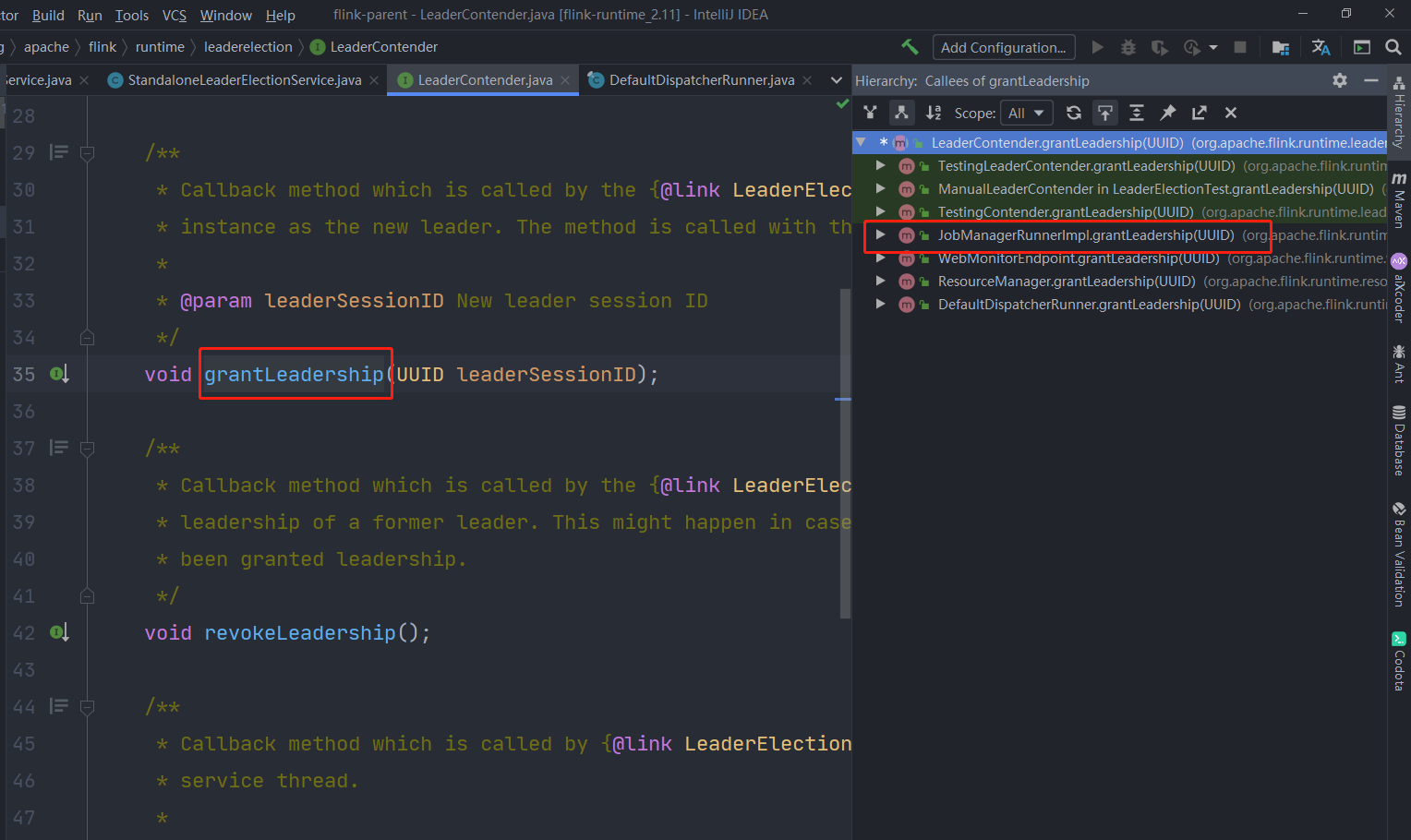Close the LeaderContender.java tab
The width and height of the screenshot is (1411, 840).
click(x=565, y=80)
